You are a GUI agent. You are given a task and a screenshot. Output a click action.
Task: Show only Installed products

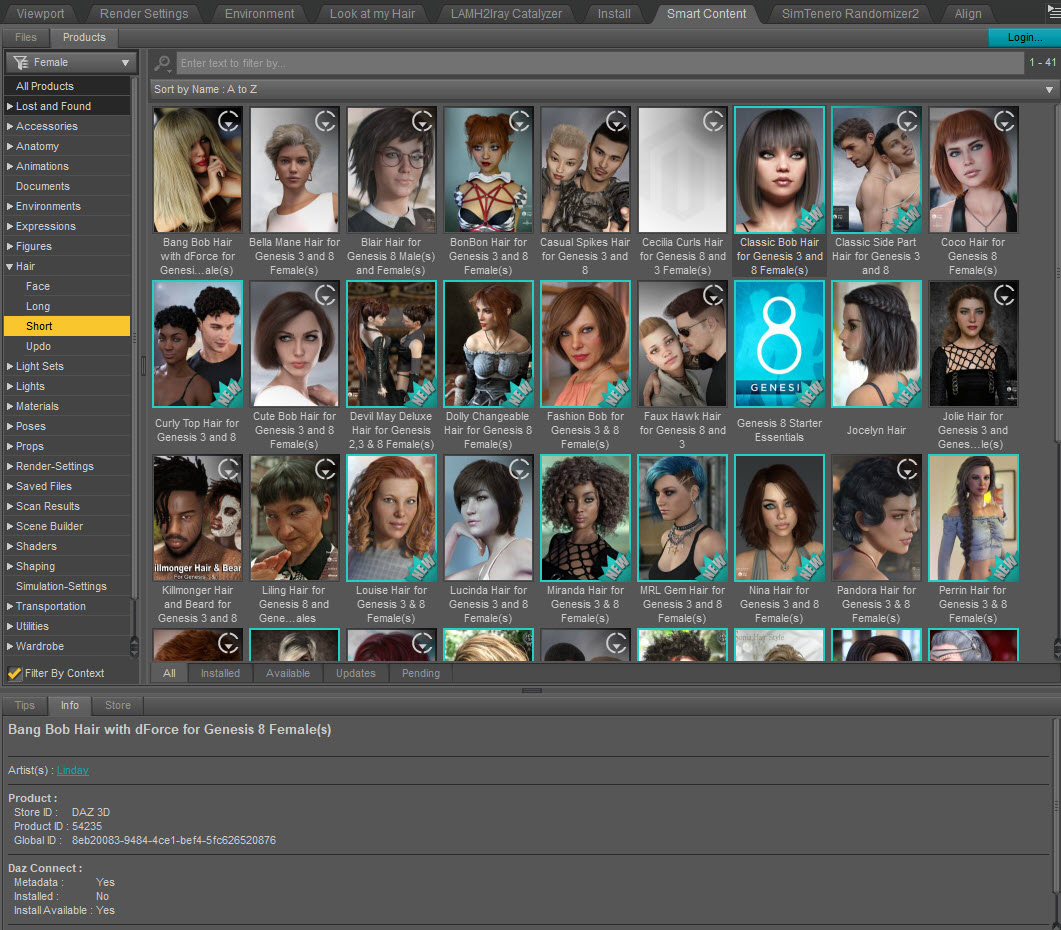(x=220, y=673)
